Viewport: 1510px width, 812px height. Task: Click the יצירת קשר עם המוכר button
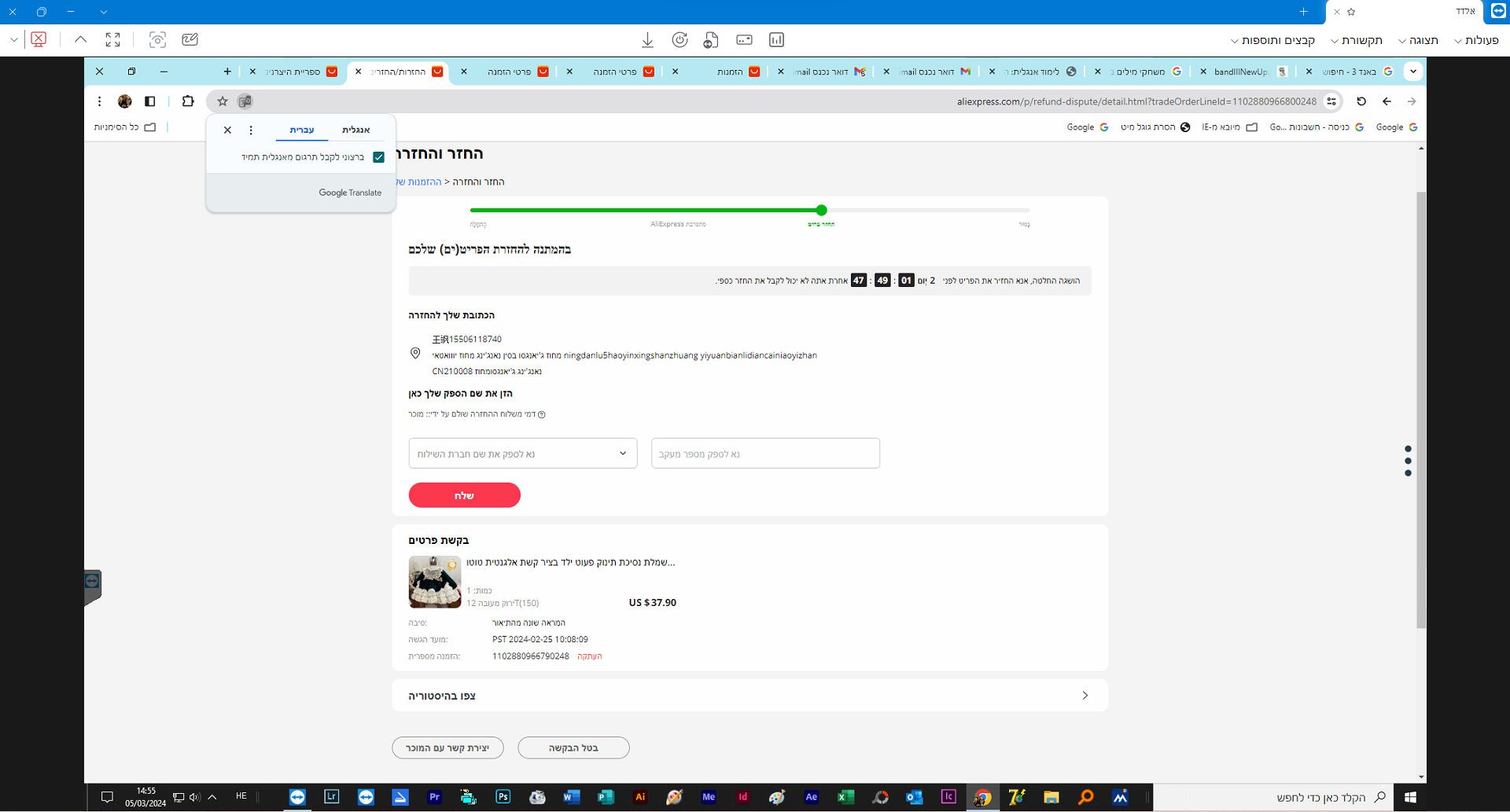[x=447, y=748]
